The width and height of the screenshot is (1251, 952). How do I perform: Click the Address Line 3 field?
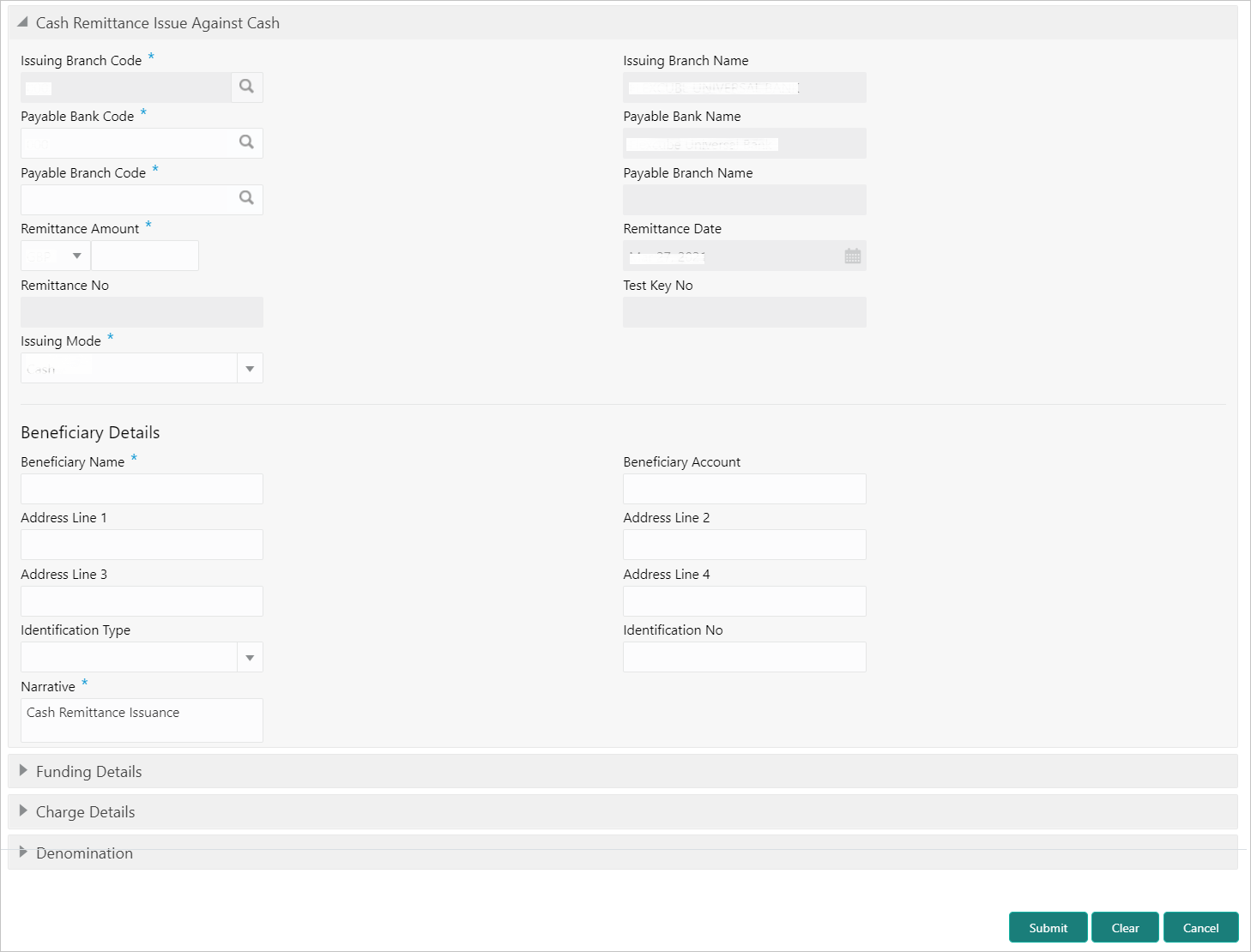(x=142, y=601)
